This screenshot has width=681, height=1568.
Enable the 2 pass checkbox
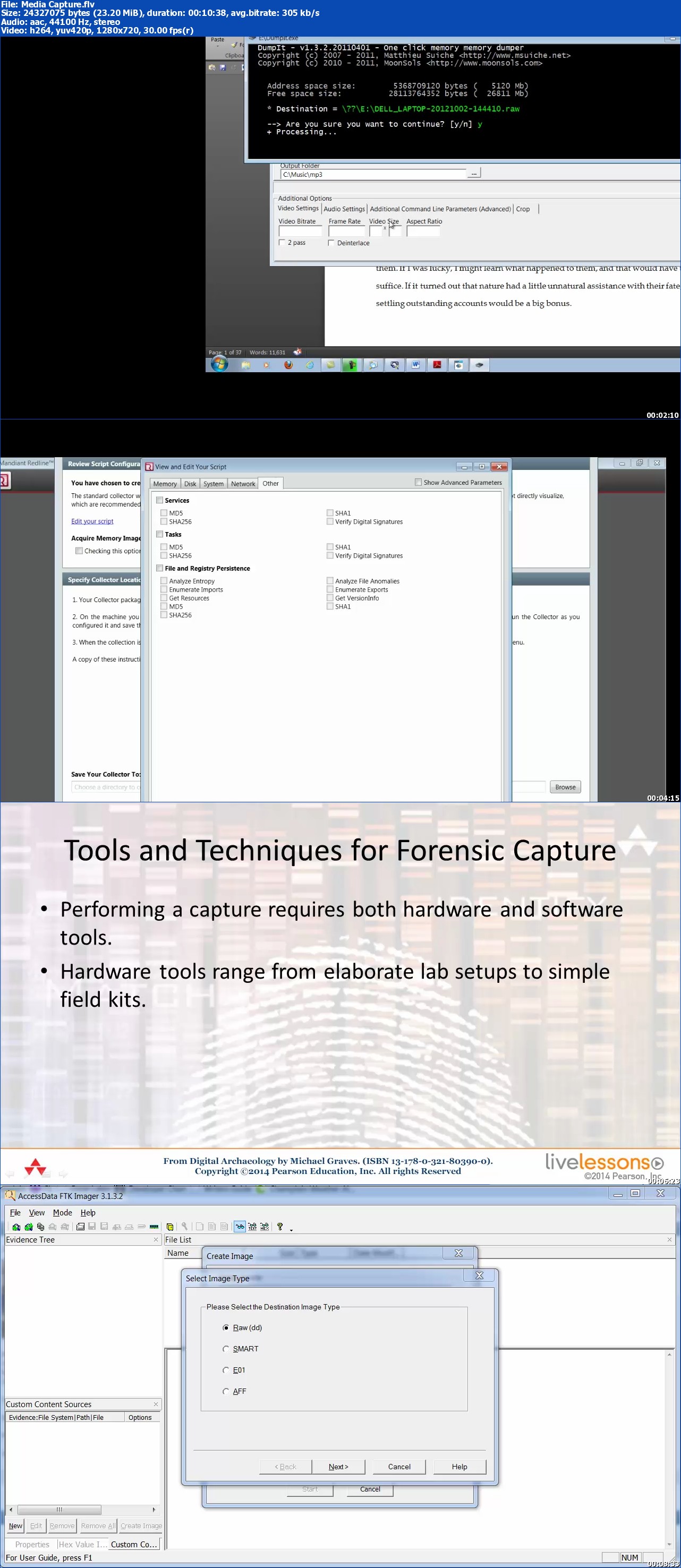(282, 242)
